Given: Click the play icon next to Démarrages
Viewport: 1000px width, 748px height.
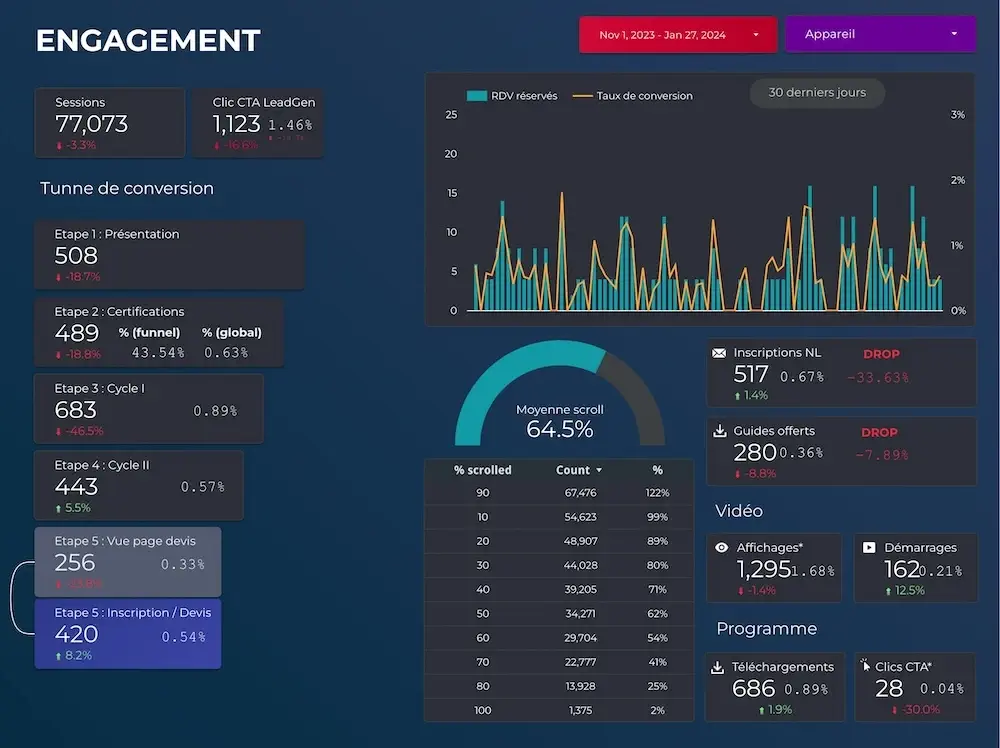Looking at the screenshot, I should pos(868,548).
